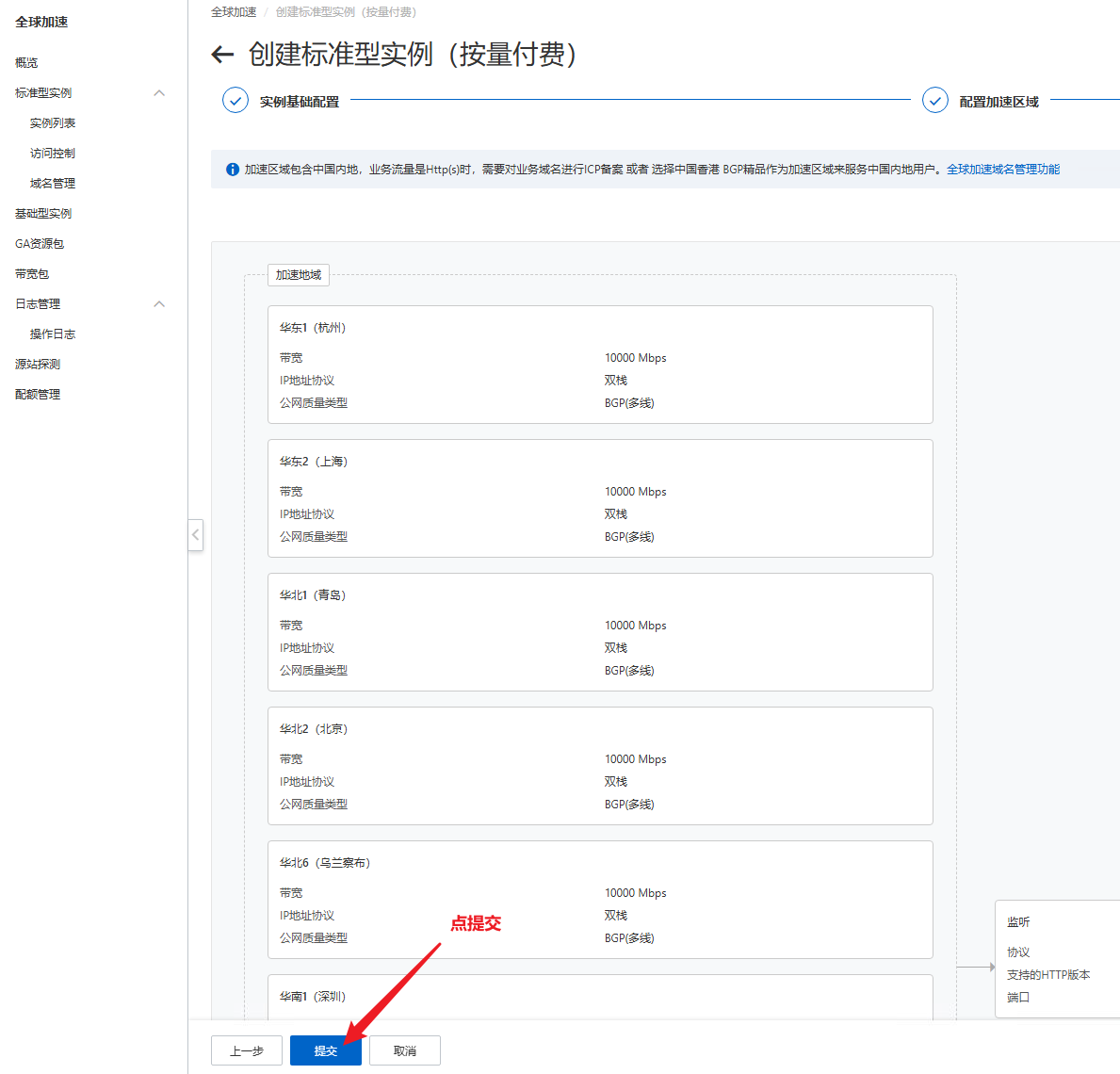The width and height of the screenshot is (1120, 1074).
Task: Open 域名管理 in sidebar
Action: click(x=53, y=184)
